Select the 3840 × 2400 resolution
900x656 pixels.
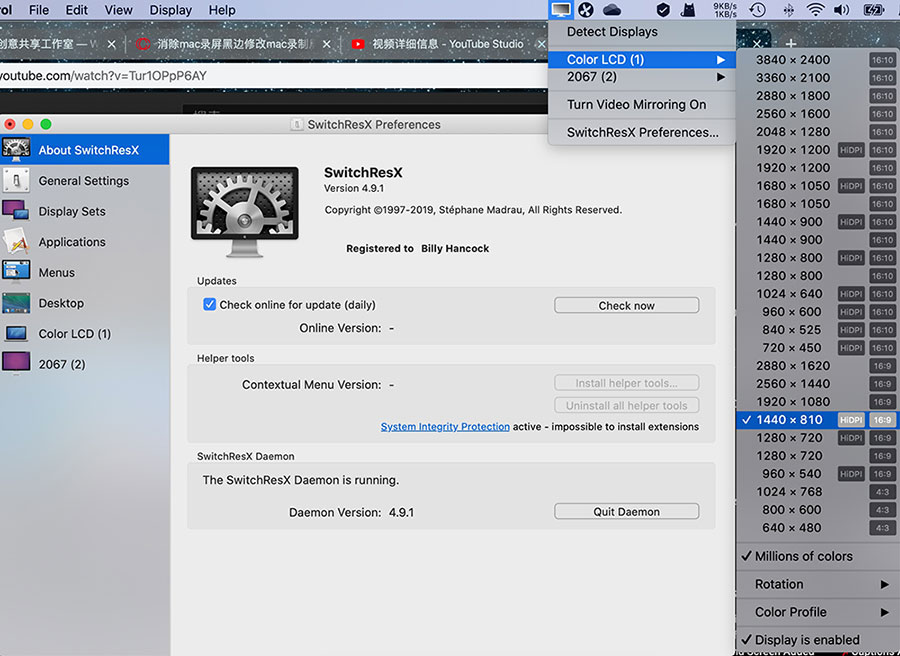point(817,60)
